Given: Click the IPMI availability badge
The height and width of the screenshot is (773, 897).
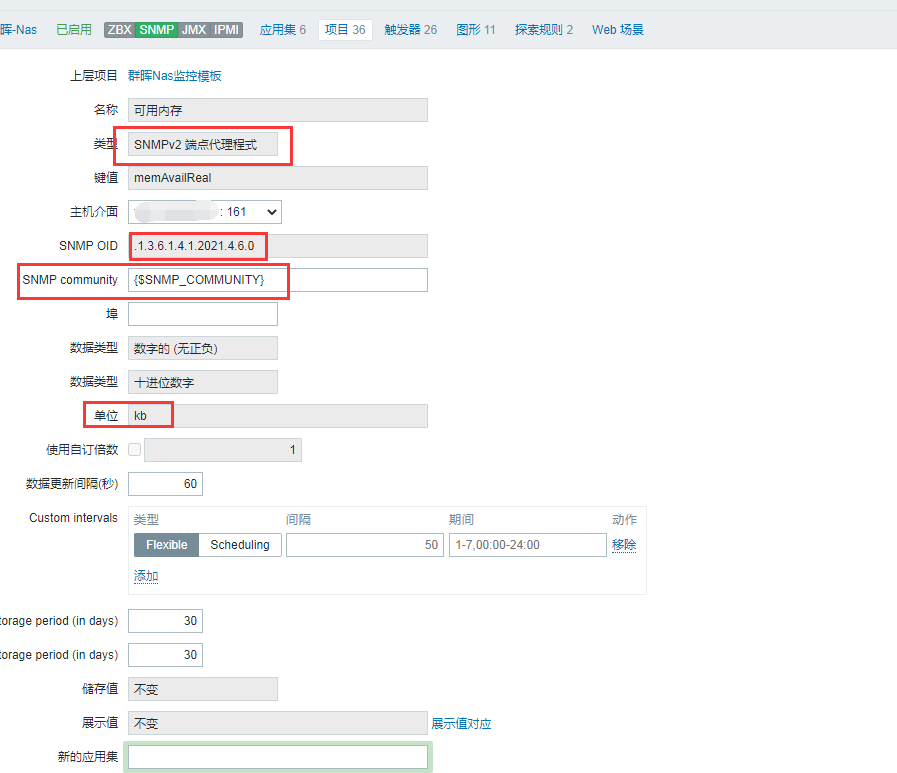Looking at the screenshot, I should (x=227, y=30).
